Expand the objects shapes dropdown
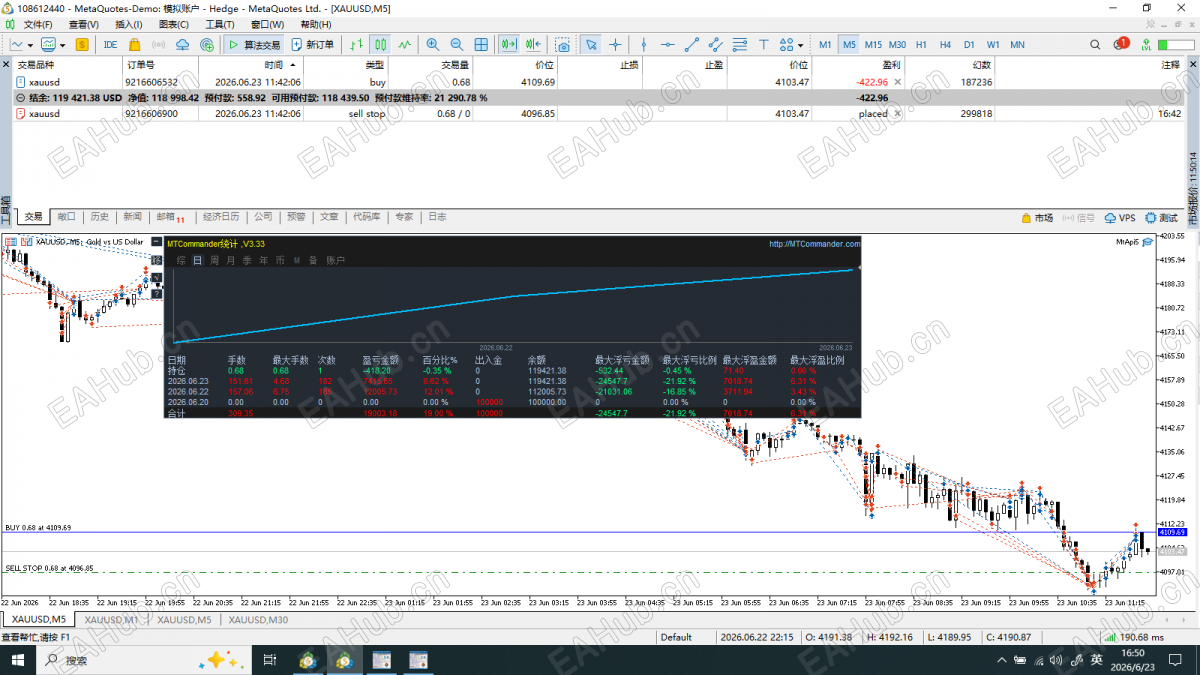This screenshot has height=675, width=1200. [x=801, y=45]
